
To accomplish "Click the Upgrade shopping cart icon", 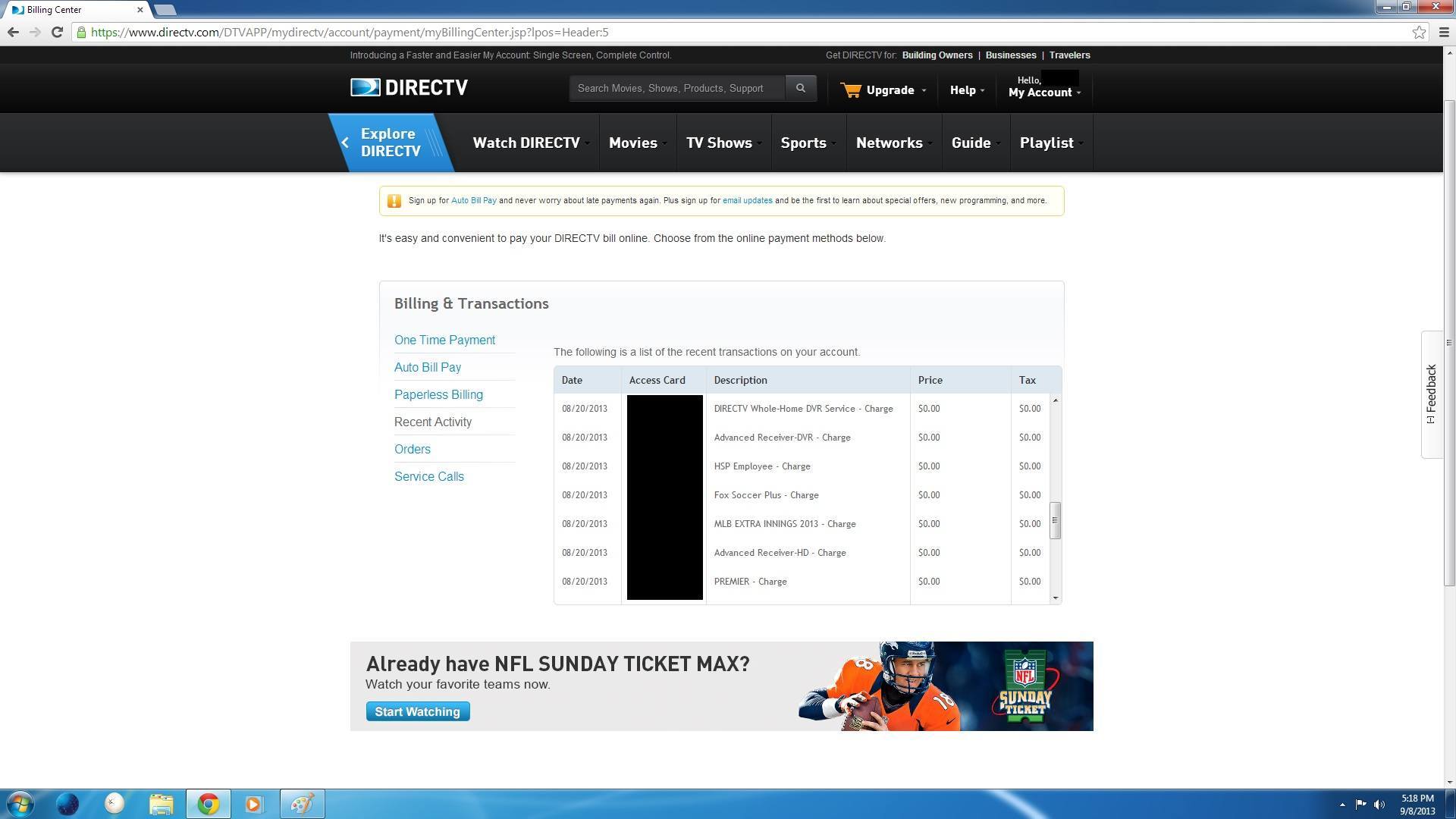I will tap(851, 90).
